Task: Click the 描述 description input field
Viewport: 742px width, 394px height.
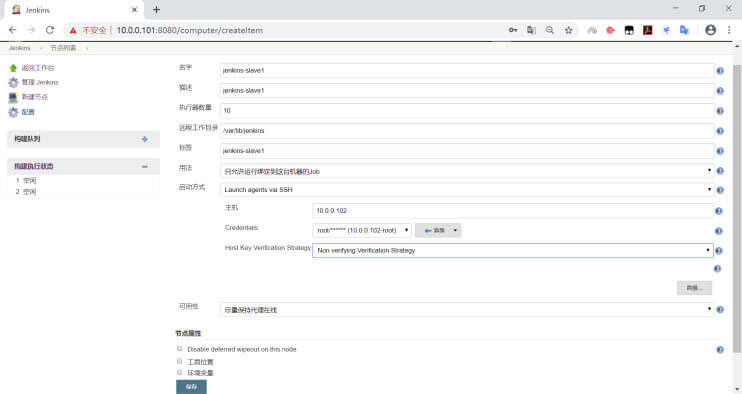Action: click(x=467, y=90)
